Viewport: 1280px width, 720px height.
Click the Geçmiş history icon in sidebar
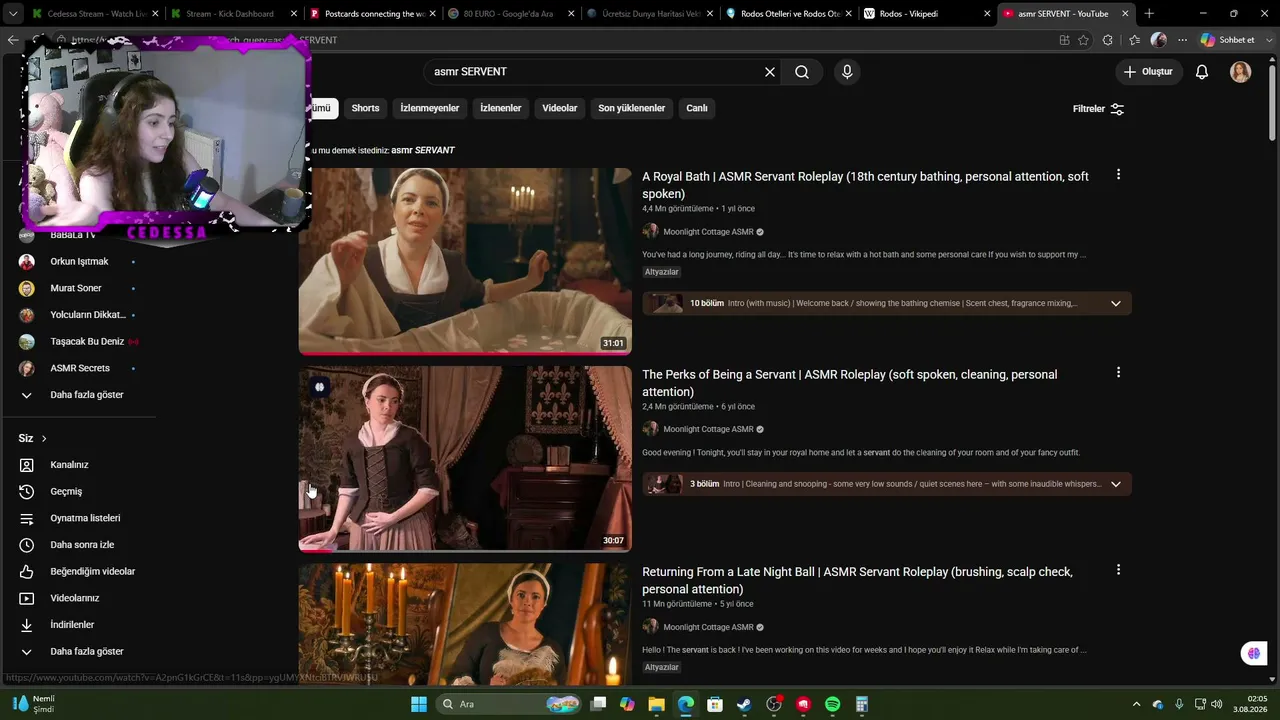tap(27, 492)
